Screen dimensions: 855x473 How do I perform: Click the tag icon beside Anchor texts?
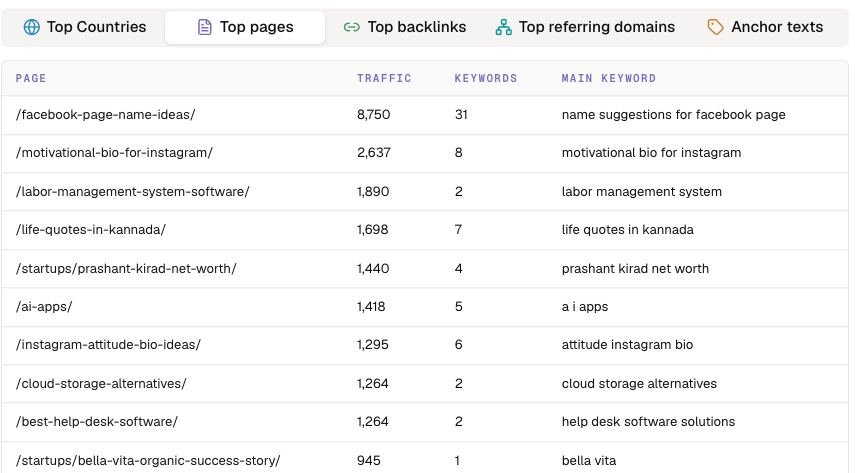click(x=715, y=27)
